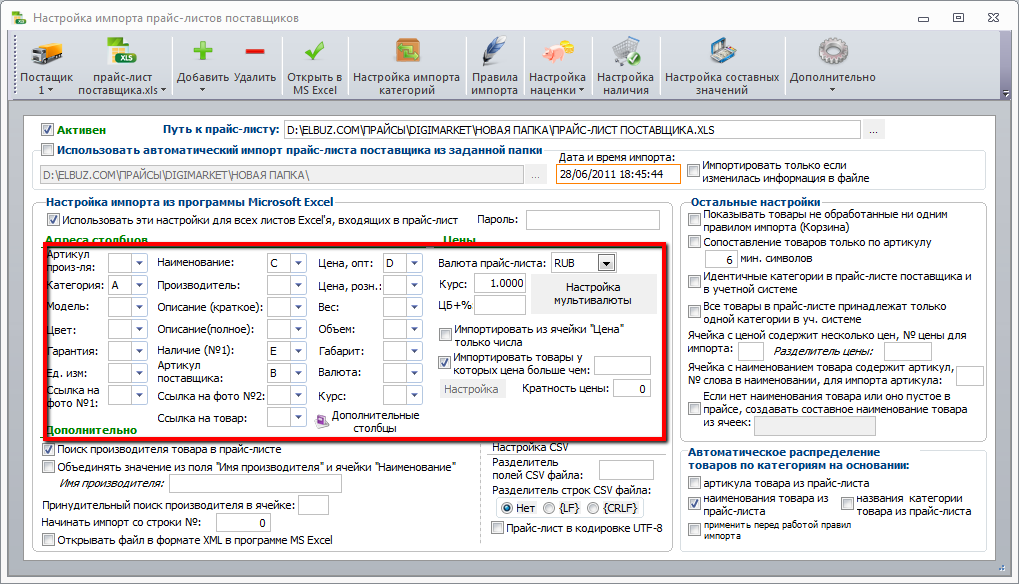Click the Разделитель полей CSV файла field

coord(626,470)
